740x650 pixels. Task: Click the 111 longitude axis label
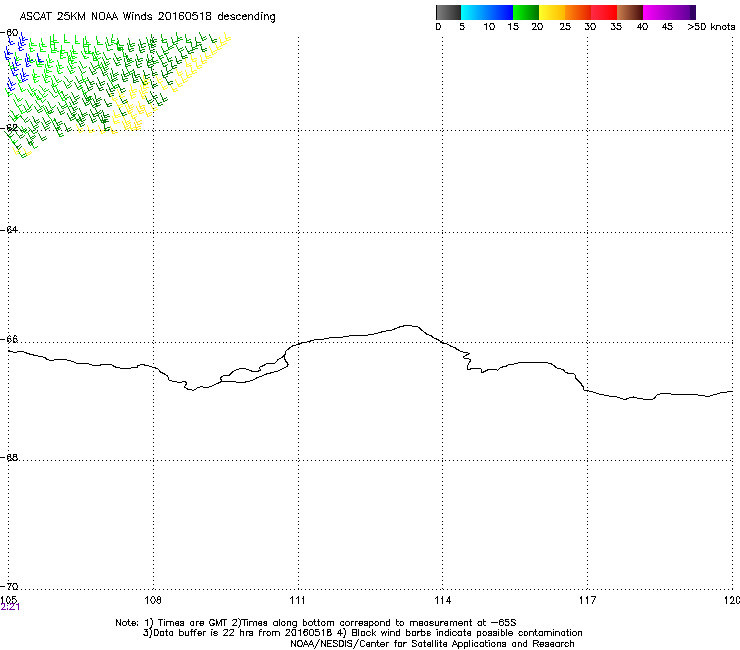point(297,600)
